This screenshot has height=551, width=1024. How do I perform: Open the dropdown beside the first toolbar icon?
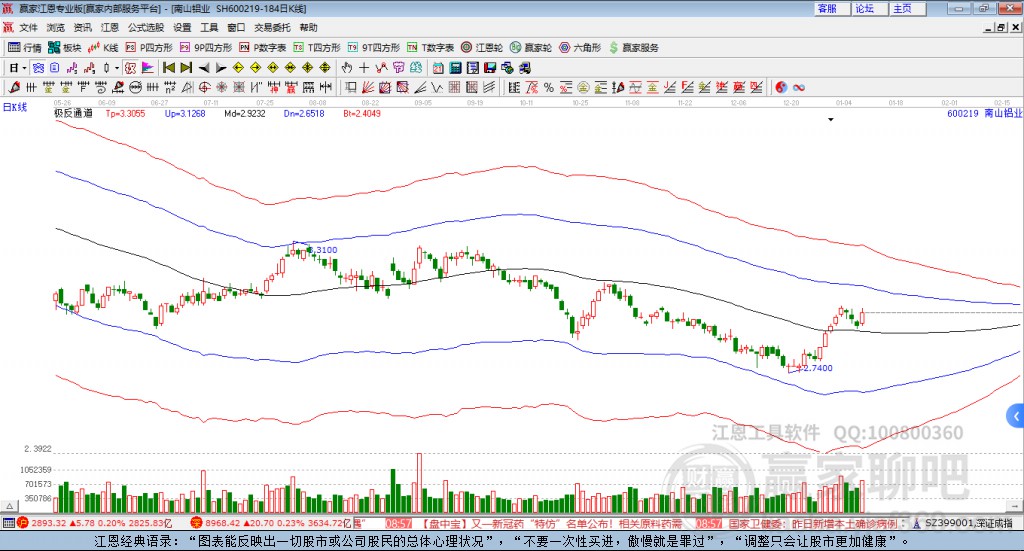tap(24, 68)
